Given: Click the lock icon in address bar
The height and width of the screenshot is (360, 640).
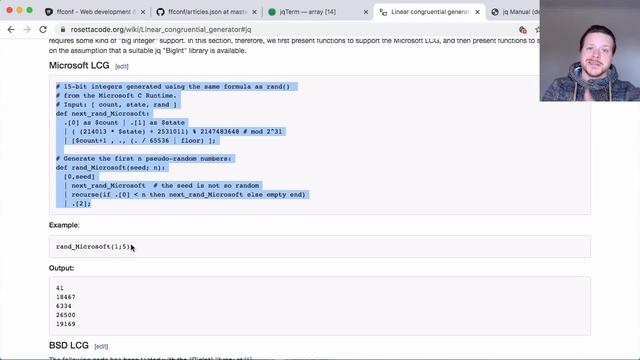Looking at the screenshot, I should pyautogui.click(x=62, y=29).
